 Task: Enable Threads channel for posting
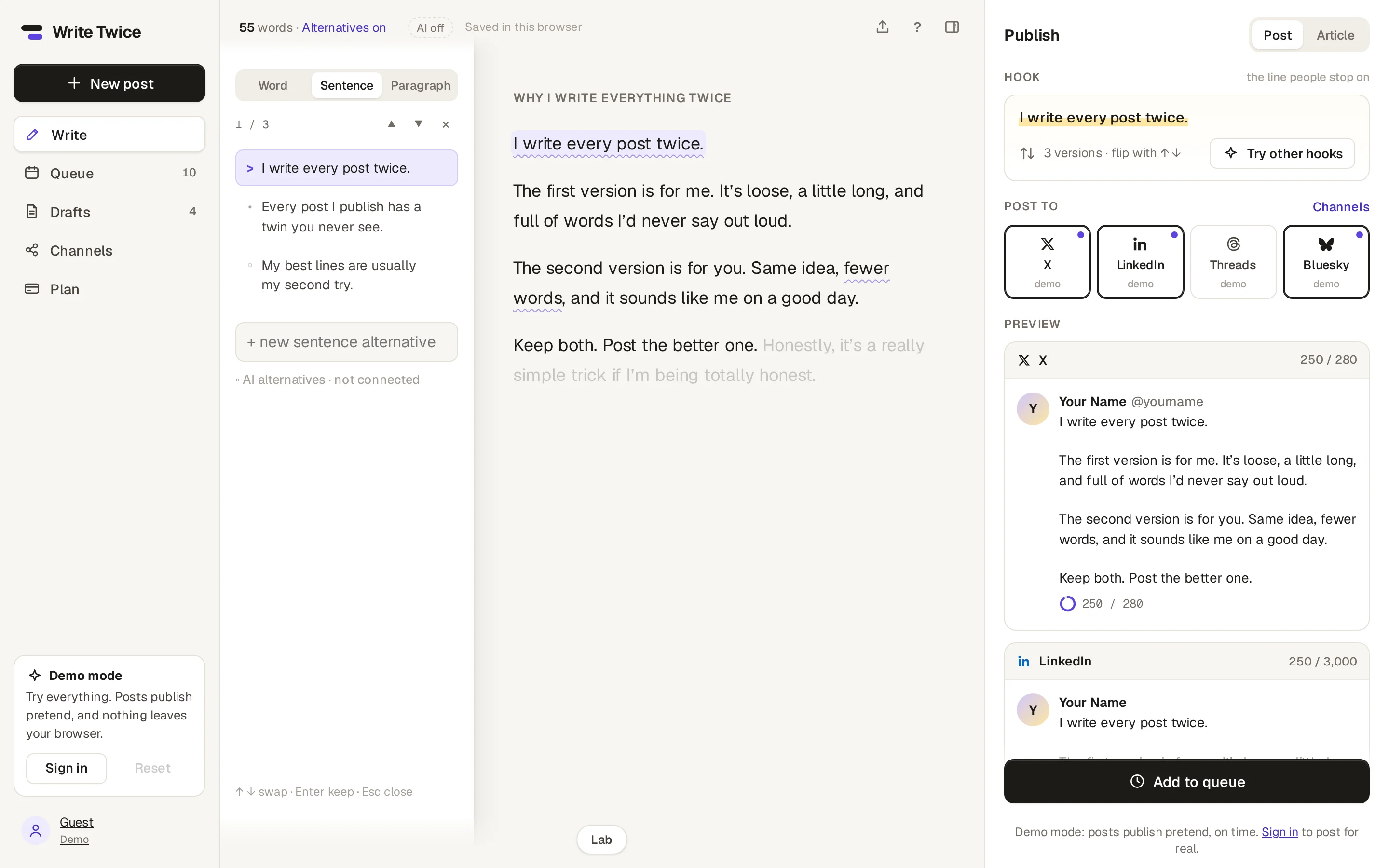click(1233, 262)
